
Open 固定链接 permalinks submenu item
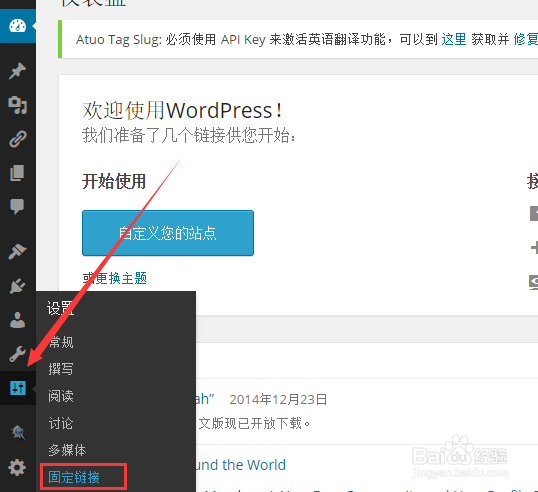pyautogui.click(x=74, y=477)
